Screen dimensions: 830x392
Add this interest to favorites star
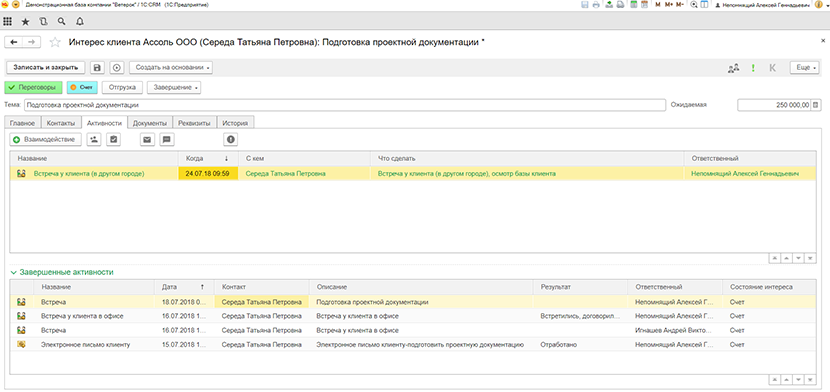coord(55,42)
